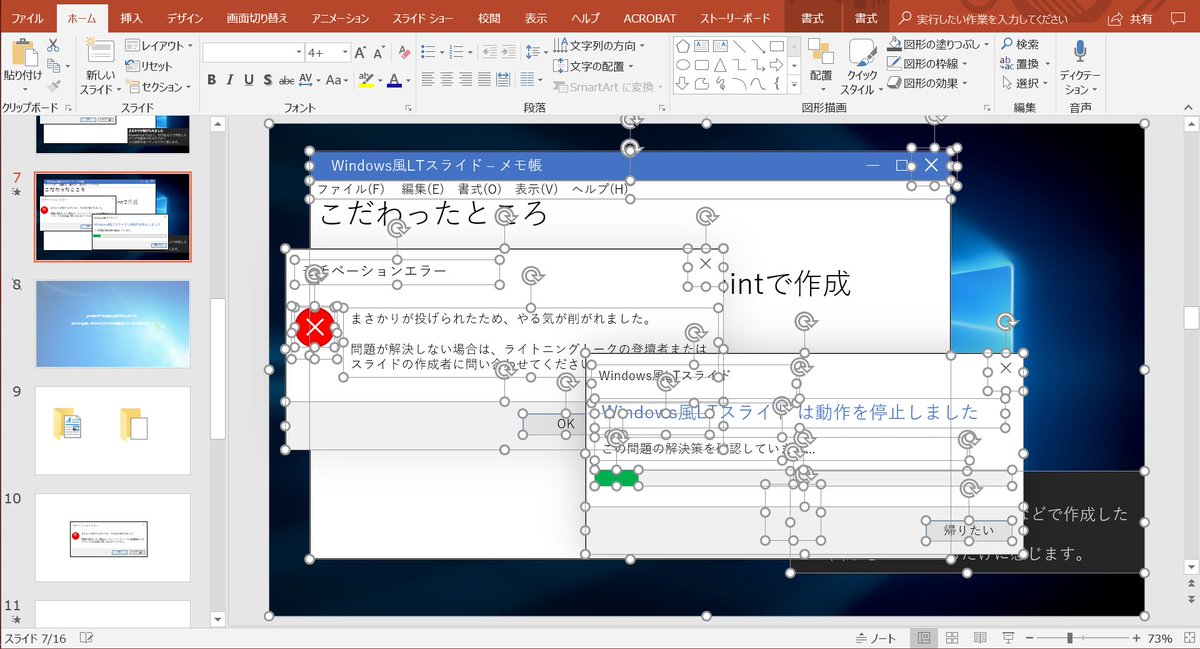
Task: Expand the Select (選択) dropdown
Action: [1023, 83]
